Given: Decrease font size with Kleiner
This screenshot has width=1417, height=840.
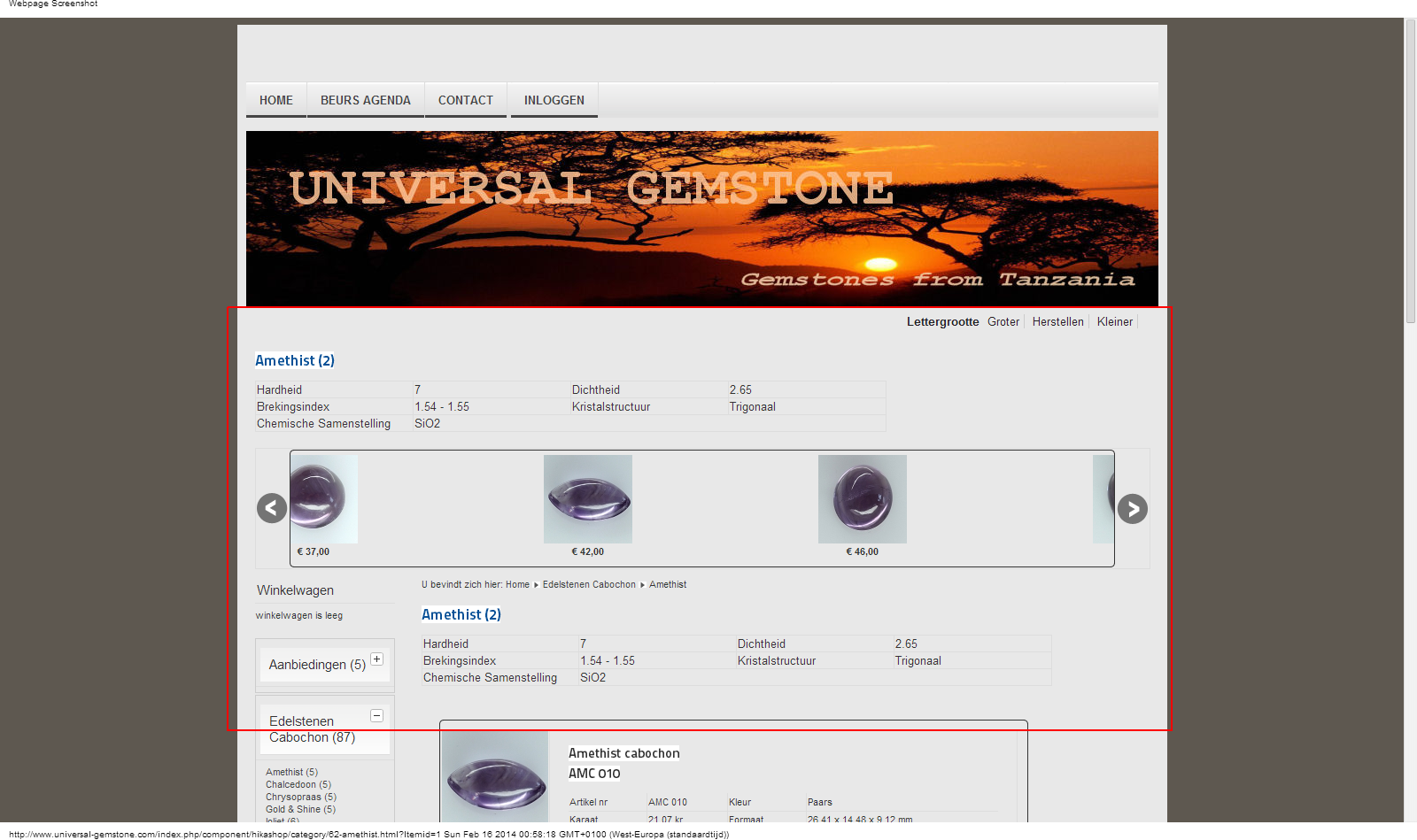Looking at the screenshot, I should point(1114,322).
